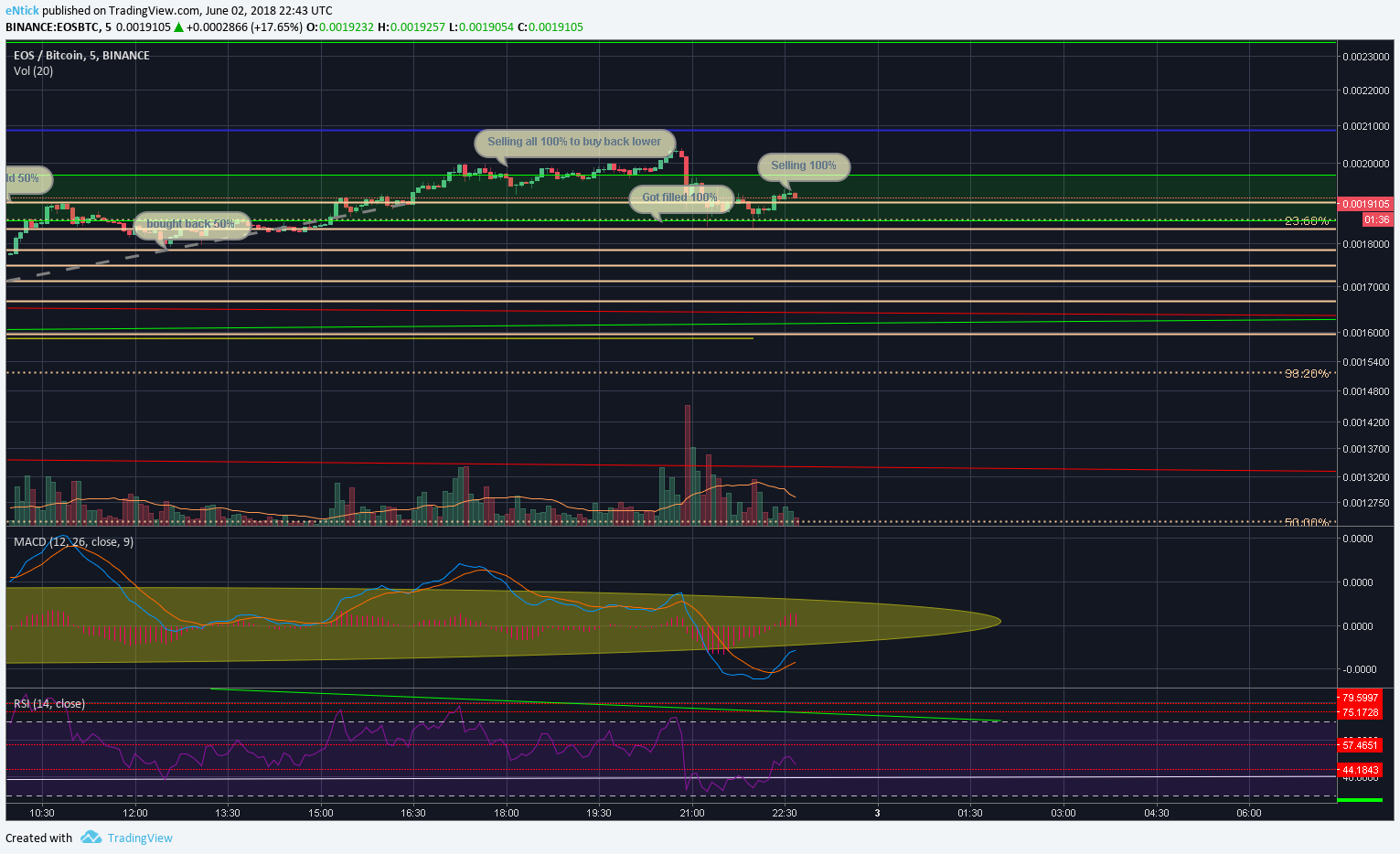Select the 'Selling all 100% to buy back lower' callout

(x=574, y=142)
